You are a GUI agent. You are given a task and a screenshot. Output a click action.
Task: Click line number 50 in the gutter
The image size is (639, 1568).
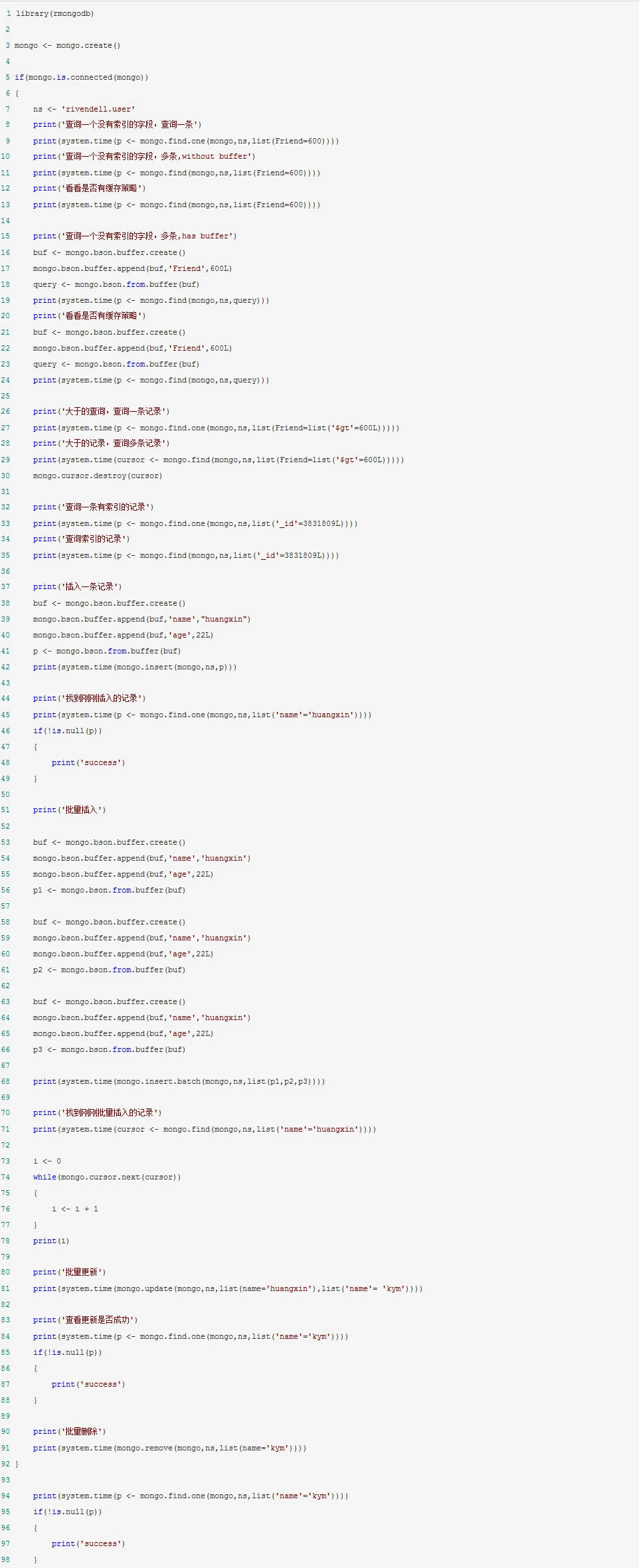(5, 794)
